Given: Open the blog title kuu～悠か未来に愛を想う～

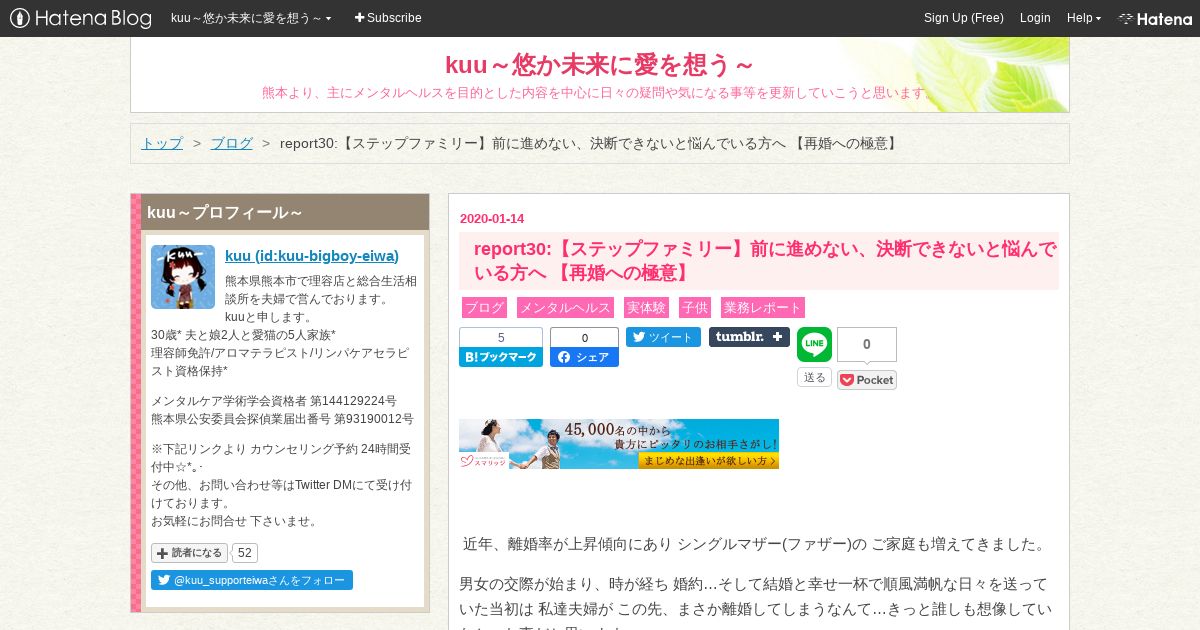Looking at the screenshot, I should (599, 65).
